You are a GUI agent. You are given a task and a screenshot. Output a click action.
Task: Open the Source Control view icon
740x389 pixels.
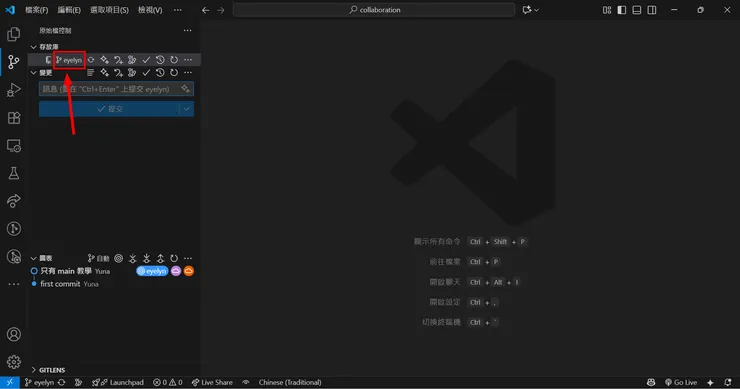tap(14, 62)
